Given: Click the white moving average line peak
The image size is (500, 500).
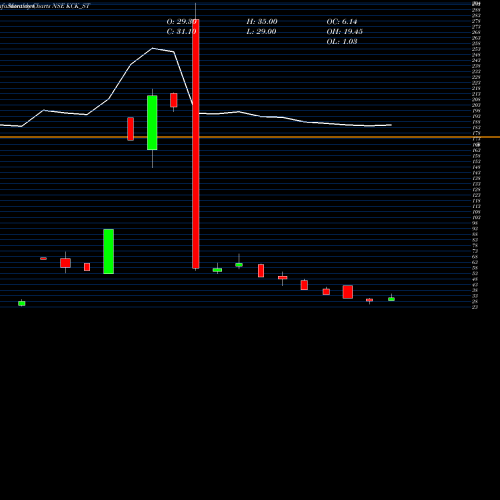Looking at the screenshot, I should click(x=153, y=48).
